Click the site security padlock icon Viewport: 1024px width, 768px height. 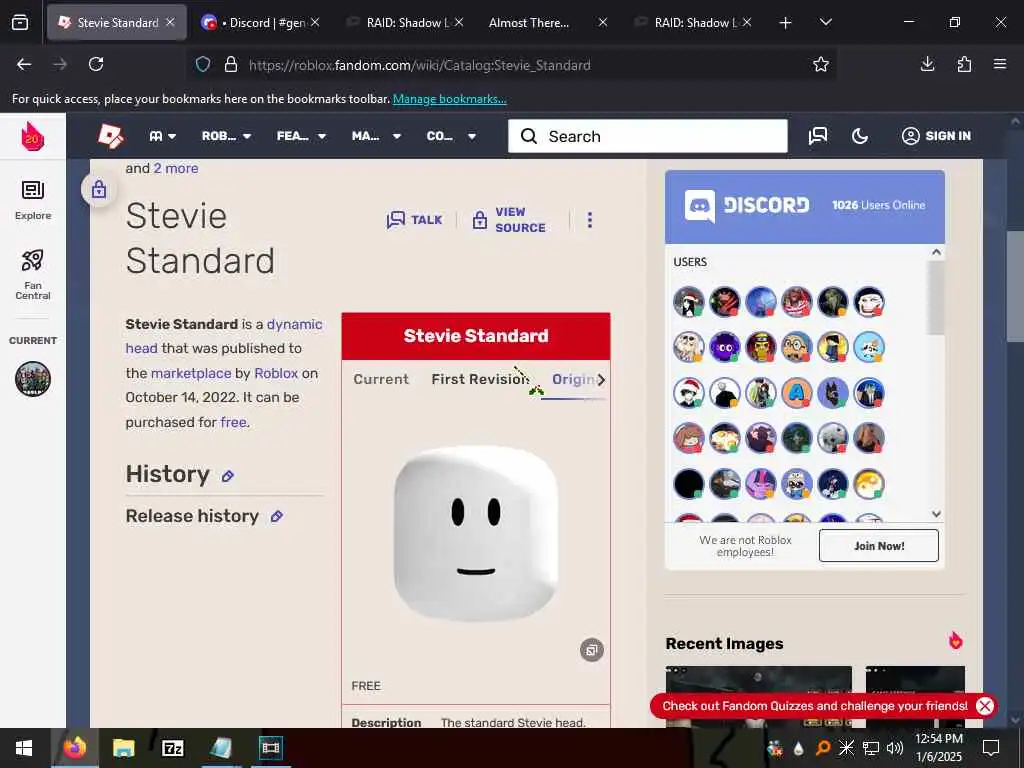pyautogui.click(x=231, y=64)
